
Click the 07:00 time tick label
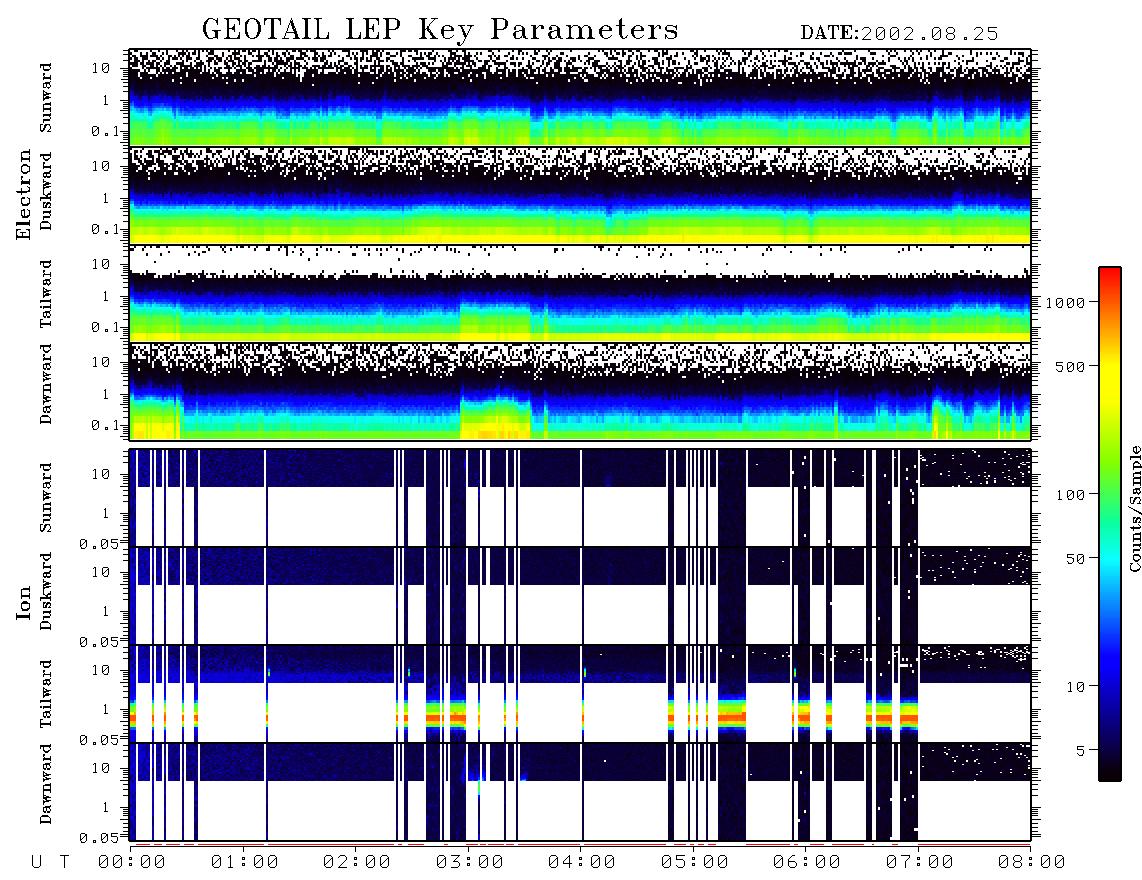click(x=920, y=863)
